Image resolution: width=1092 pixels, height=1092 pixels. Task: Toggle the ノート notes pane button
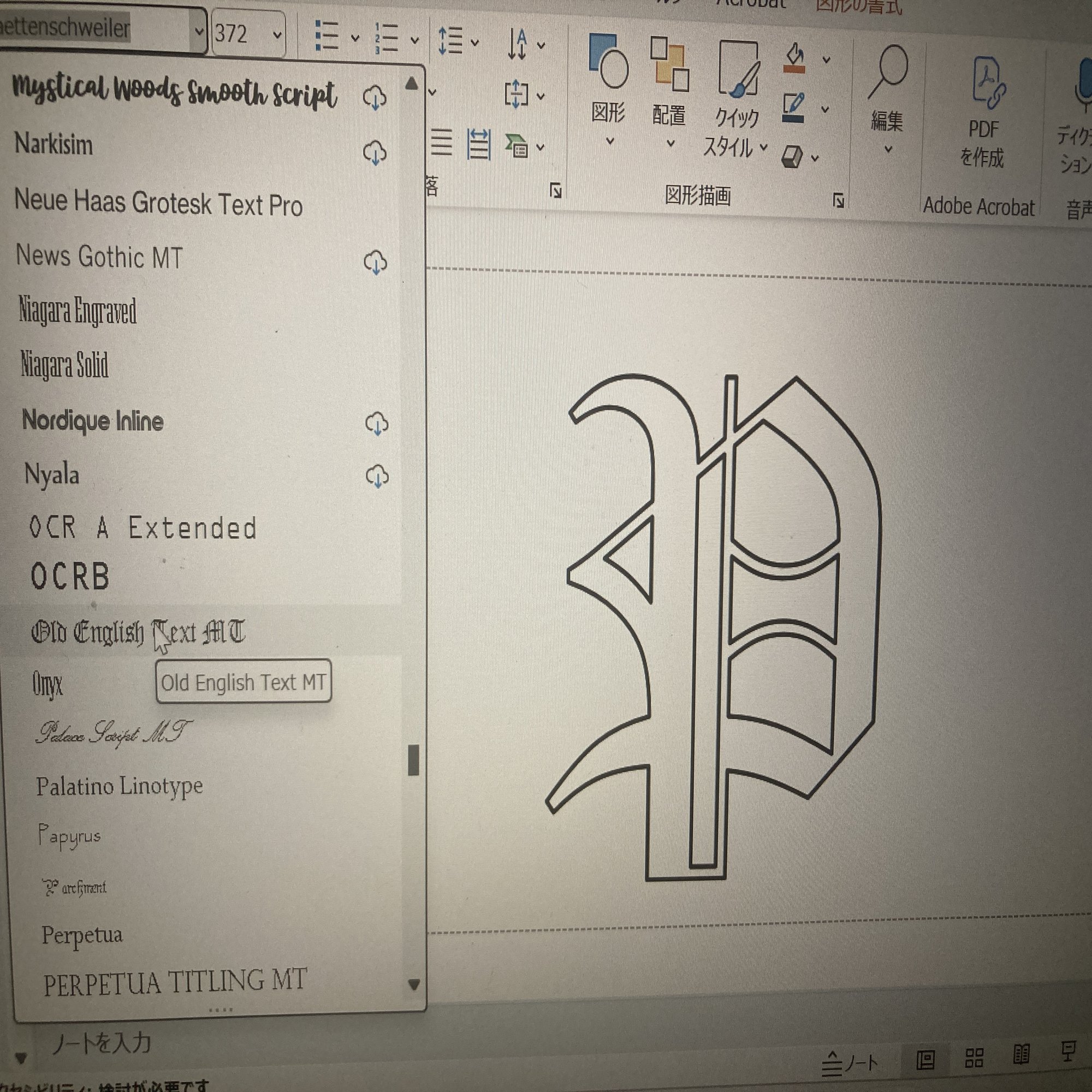[850, 1064]
